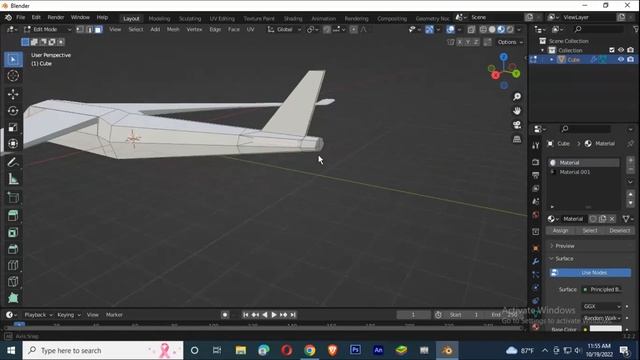The height and width of the screenshot is (360, 640).
Task: Open the Vertex menu
Action: pos(194,29)
